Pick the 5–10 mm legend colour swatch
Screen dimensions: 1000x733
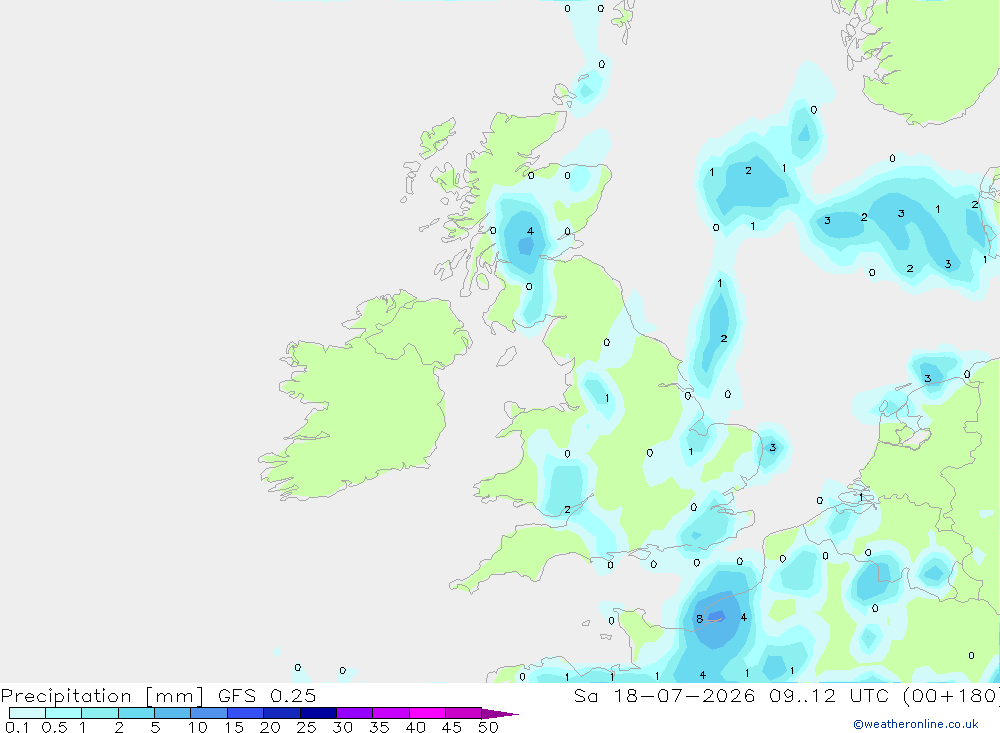(172, 713)
